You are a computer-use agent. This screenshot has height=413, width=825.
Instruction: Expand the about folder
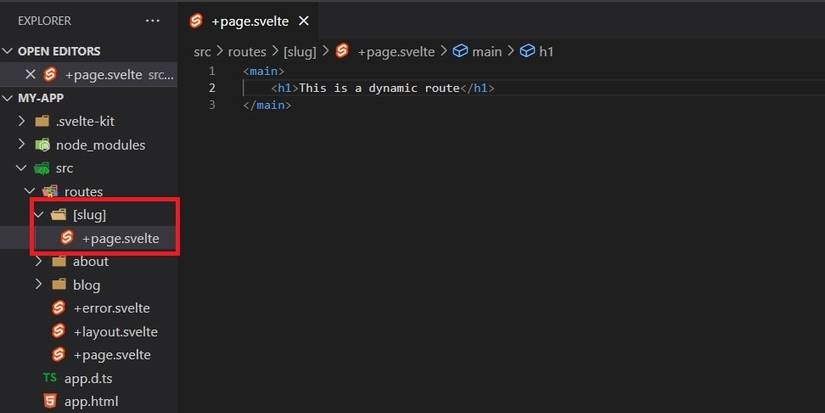pyautogui.click(x=39, y=261)
